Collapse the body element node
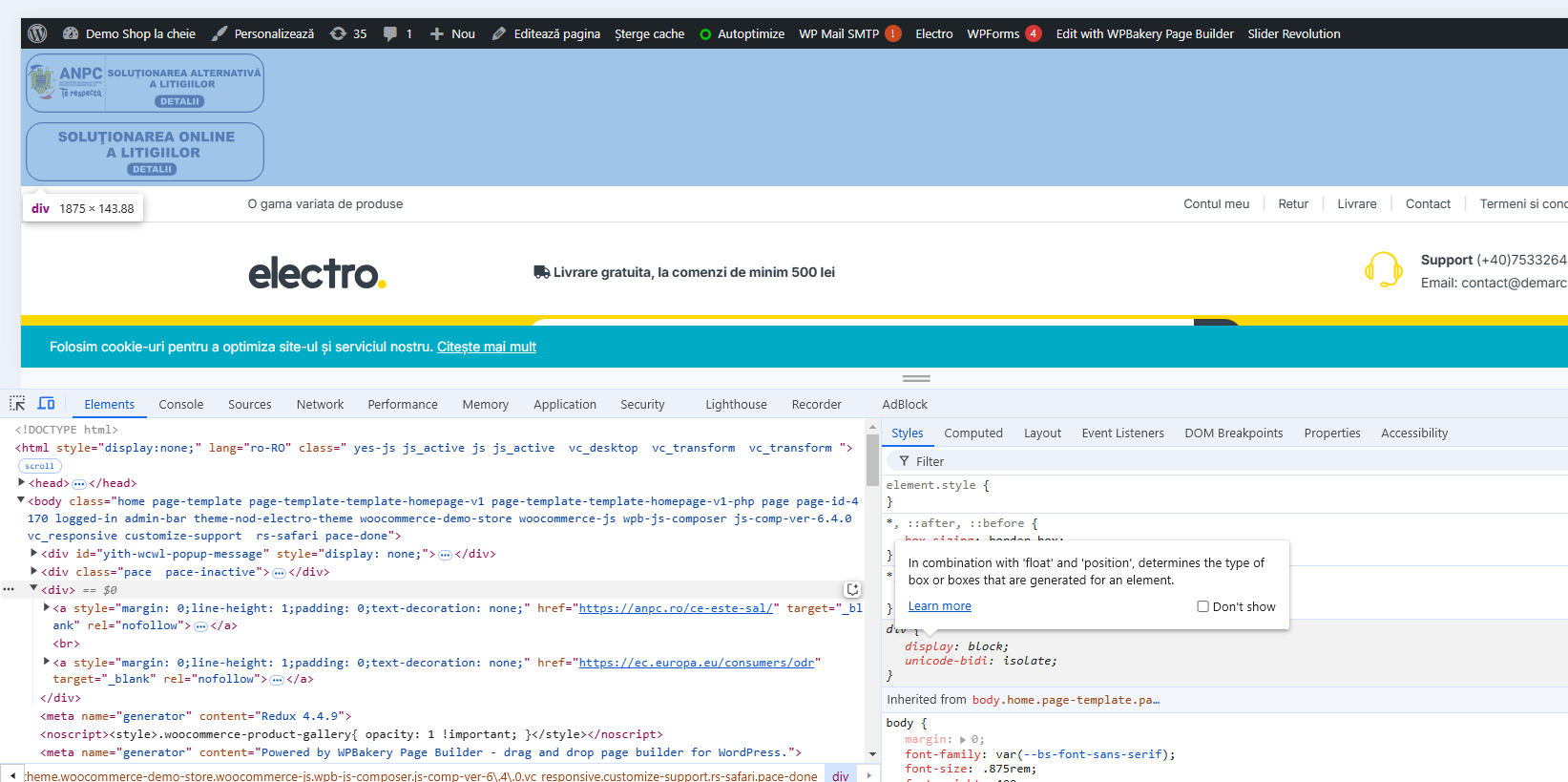The image size is (1568, 782). tap(21, 500)
